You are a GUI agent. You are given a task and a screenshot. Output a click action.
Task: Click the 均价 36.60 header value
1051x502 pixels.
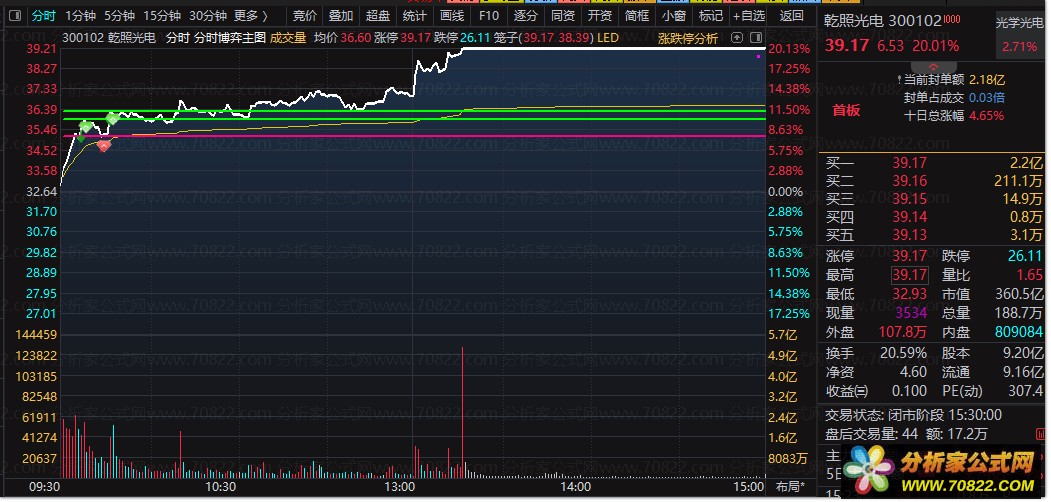coord(343,38)
